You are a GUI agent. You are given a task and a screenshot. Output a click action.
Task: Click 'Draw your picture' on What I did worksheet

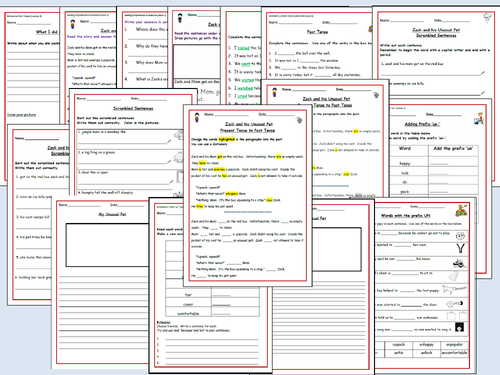[x=22, y=115]
